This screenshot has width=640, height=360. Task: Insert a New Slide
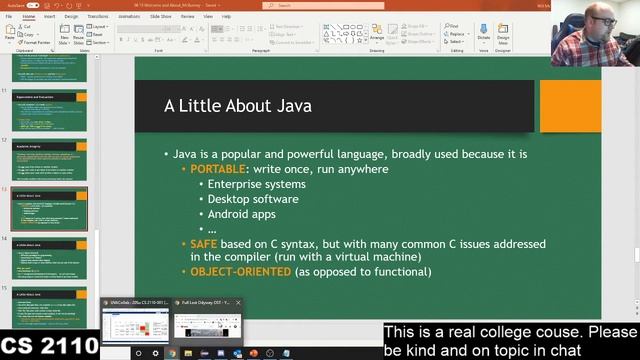64,34
